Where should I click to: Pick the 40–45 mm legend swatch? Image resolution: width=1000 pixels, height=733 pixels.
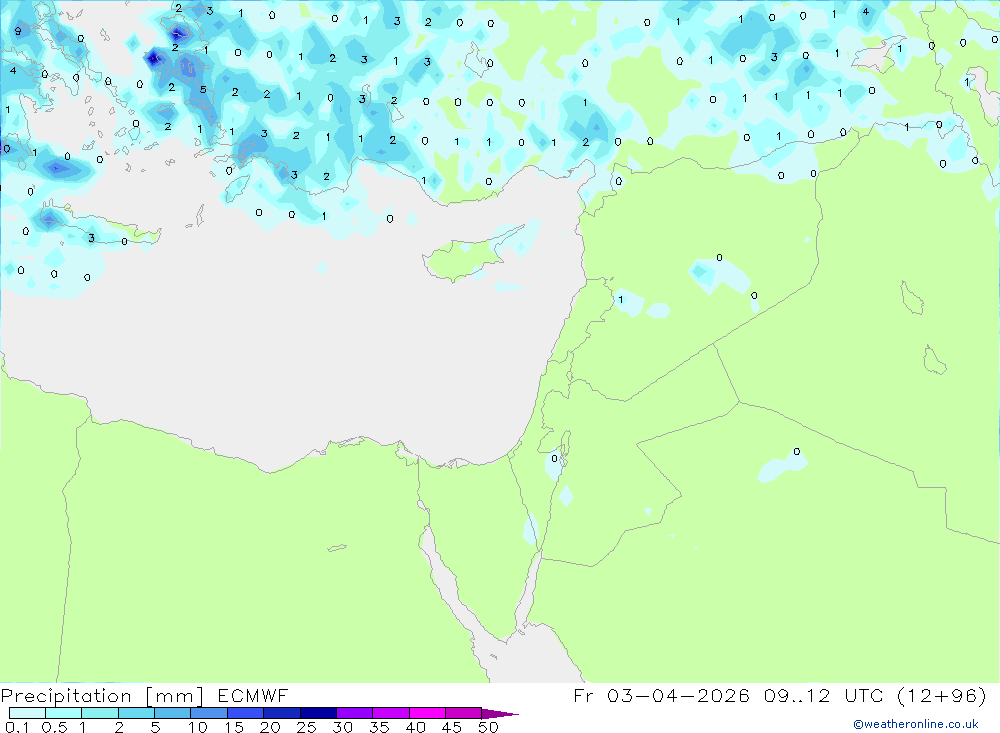(x=427, y=713)
